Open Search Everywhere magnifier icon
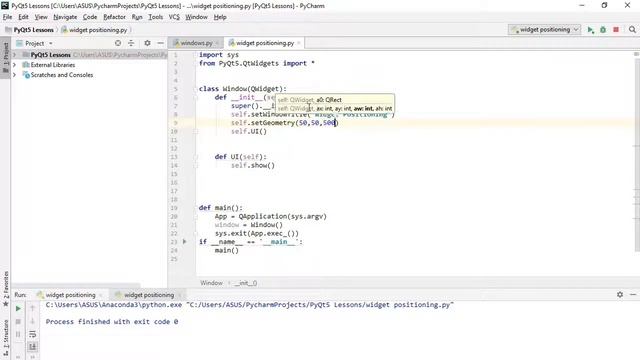Screen dimensions: 640x360 click(x=632, y=30)
